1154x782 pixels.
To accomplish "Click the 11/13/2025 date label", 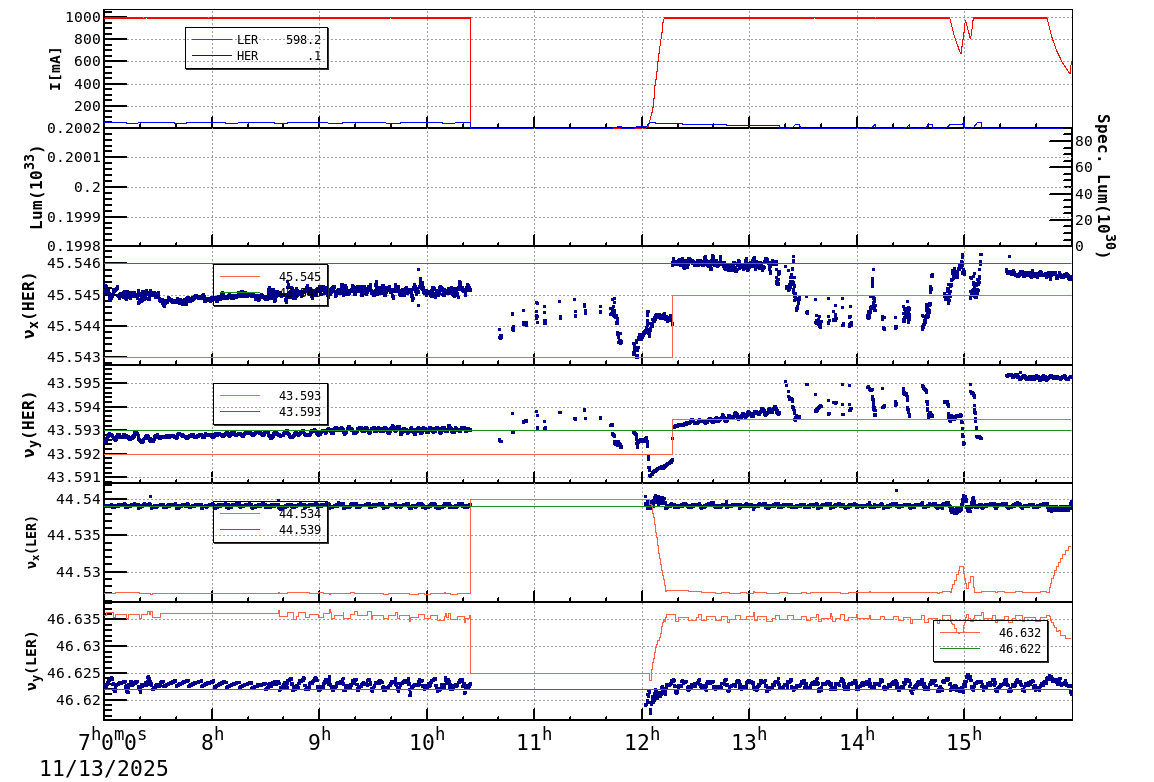I will point(104,768).
